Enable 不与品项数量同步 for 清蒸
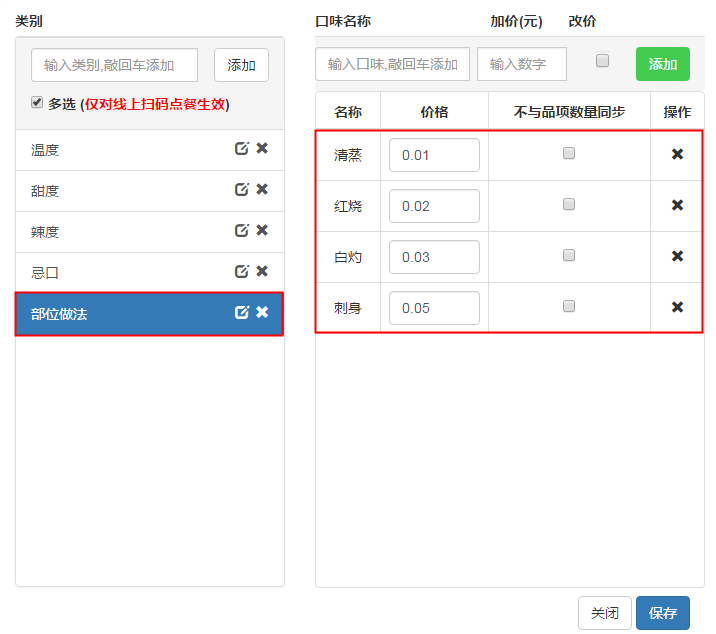Image resolution: width=716 pixels, height=634 pixels. [569, 154]
